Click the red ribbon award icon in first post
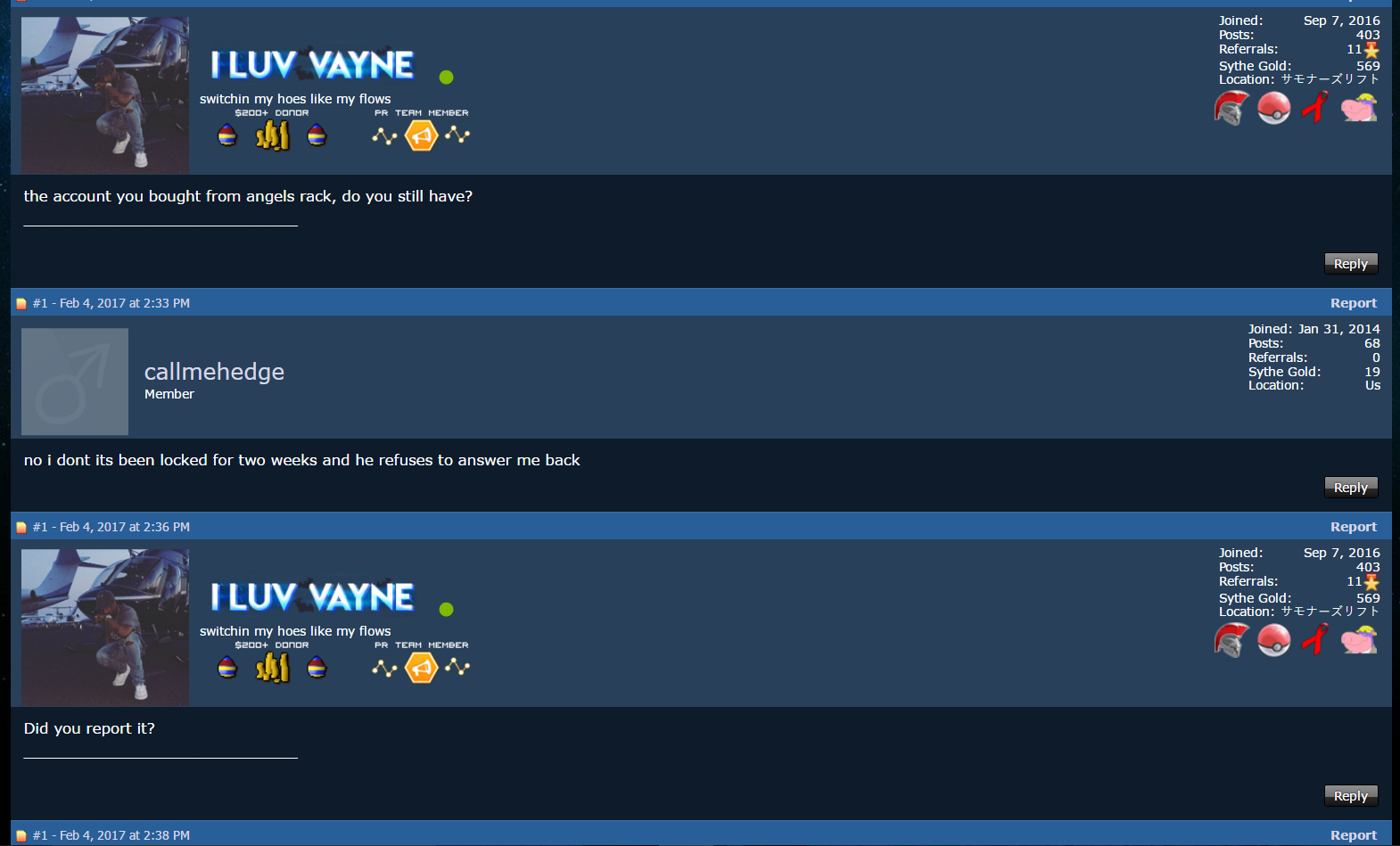The width and height of the screenshot is (1400, 846). pos(1315,108)
